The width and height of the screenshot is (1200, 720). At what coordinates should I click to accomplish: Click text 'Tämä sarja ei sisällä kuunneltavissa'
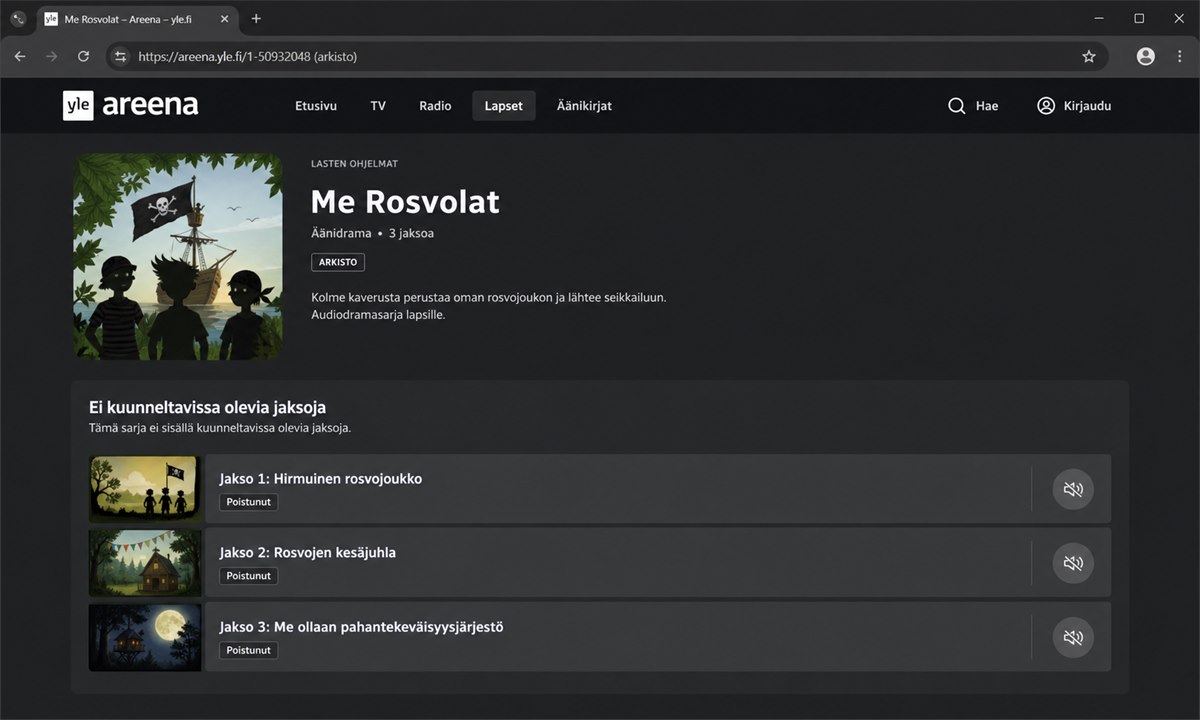pos(220,427)
